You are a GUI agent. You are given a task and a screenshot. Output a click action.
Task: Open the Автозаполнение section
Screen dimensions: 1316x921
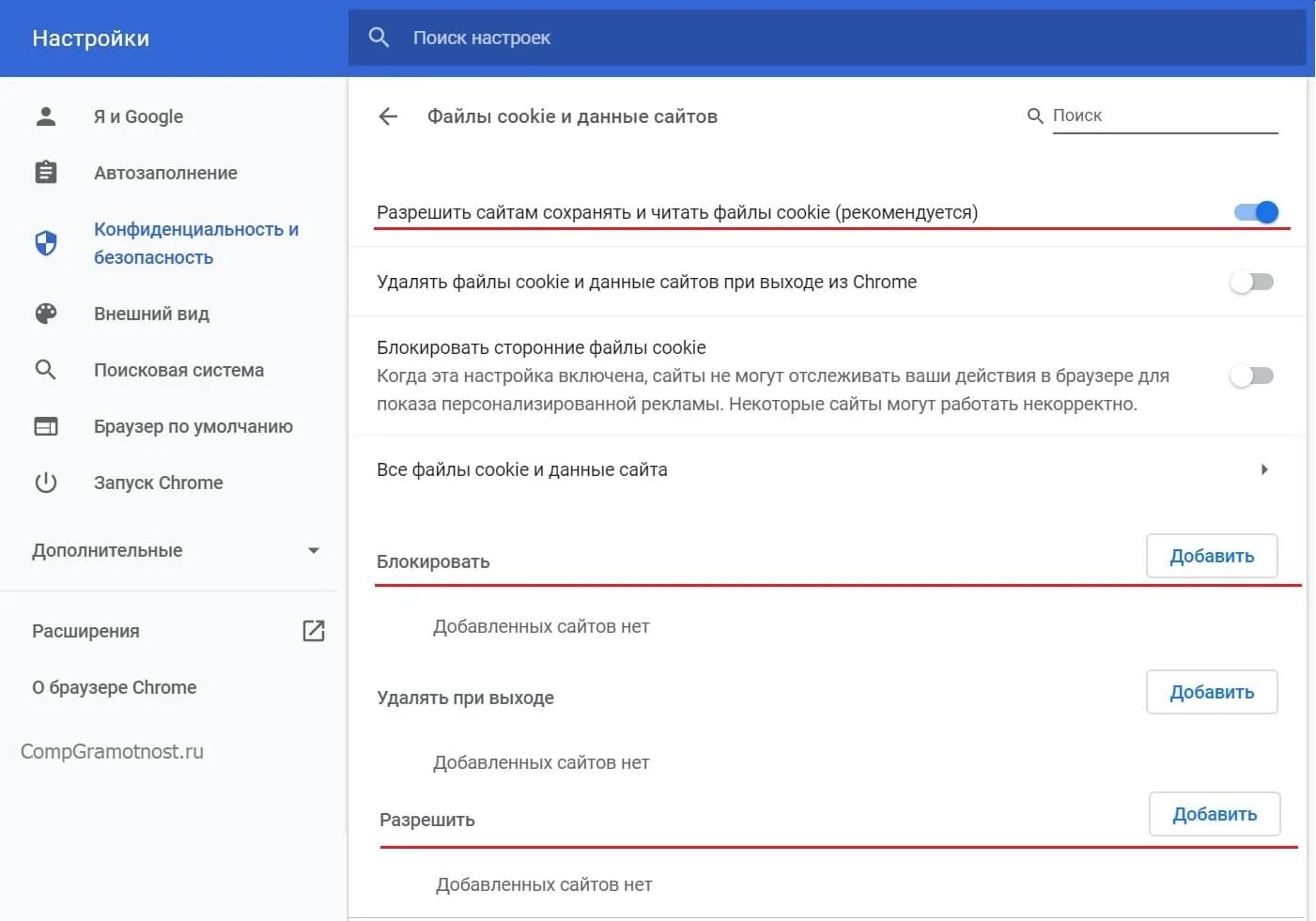point(165,173)
